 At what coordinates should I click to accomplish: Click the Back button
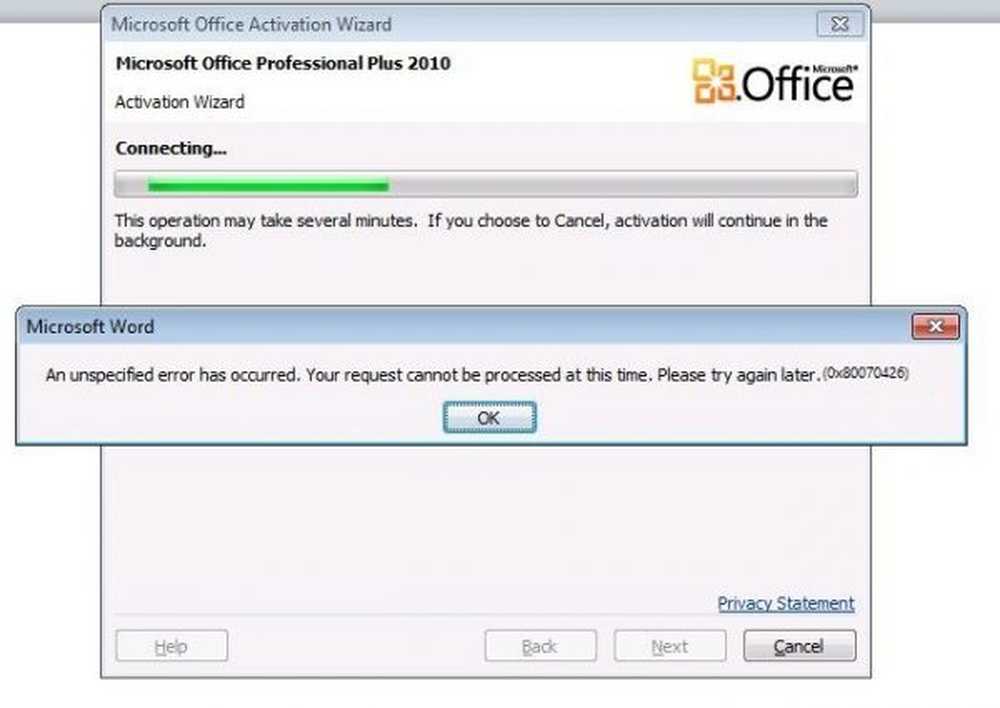(x=540, y=646)
